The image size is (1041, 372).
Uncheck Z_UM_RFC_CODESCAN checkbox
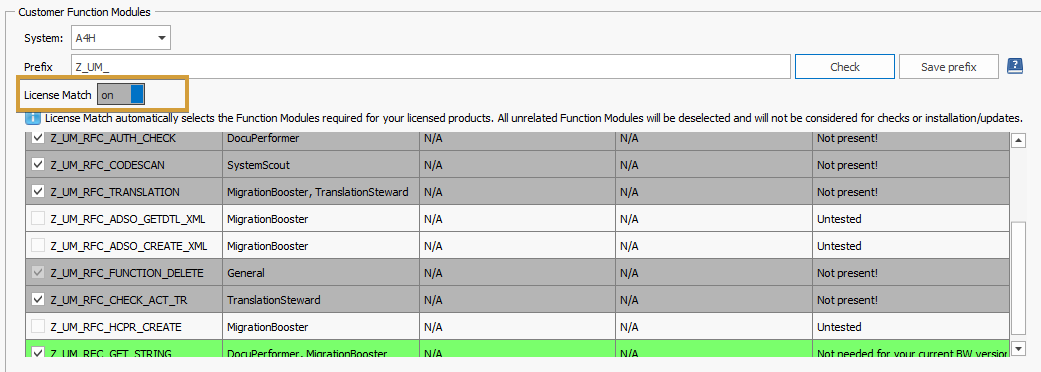(x=39, y=165)
